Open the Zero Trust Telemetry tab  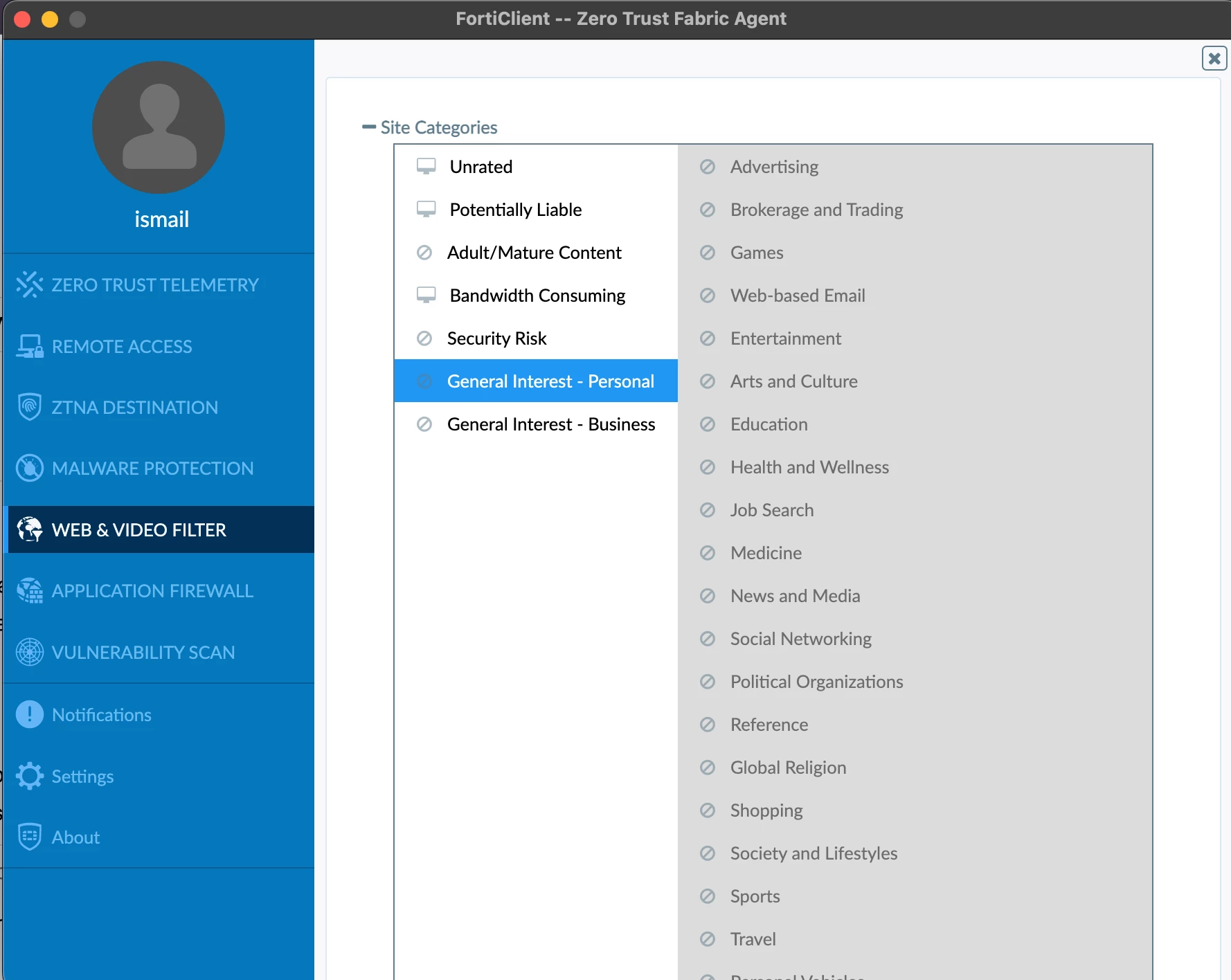159,284
